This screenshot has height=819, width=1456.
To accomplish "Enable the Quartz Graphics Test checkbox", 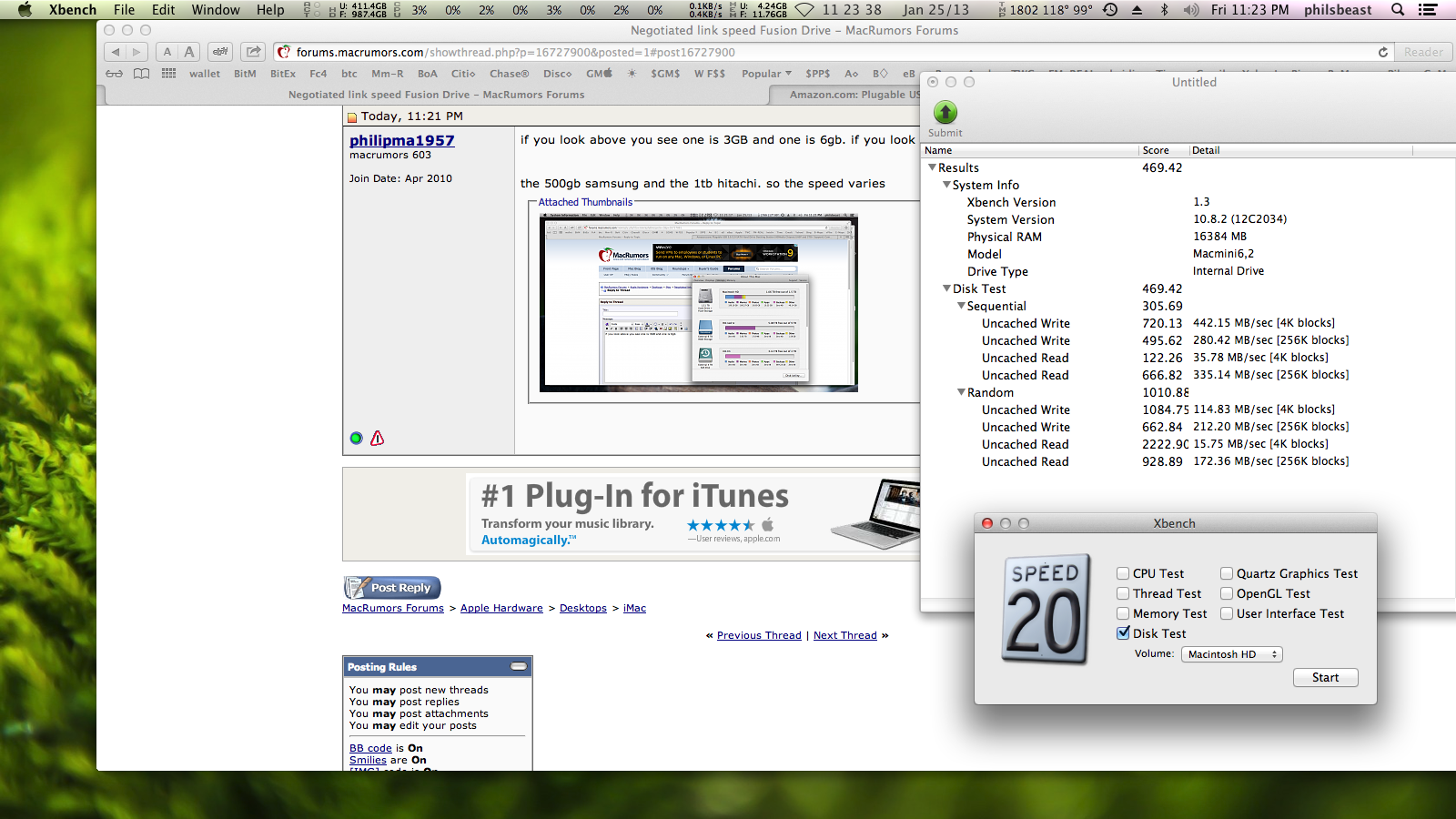I will [1227, 573].
